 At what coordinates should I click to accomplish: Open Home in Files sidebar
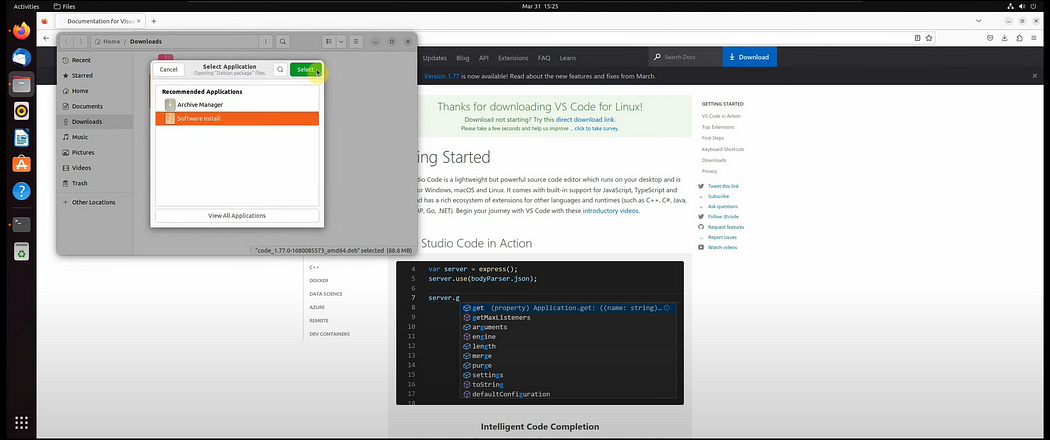point(94,91)
